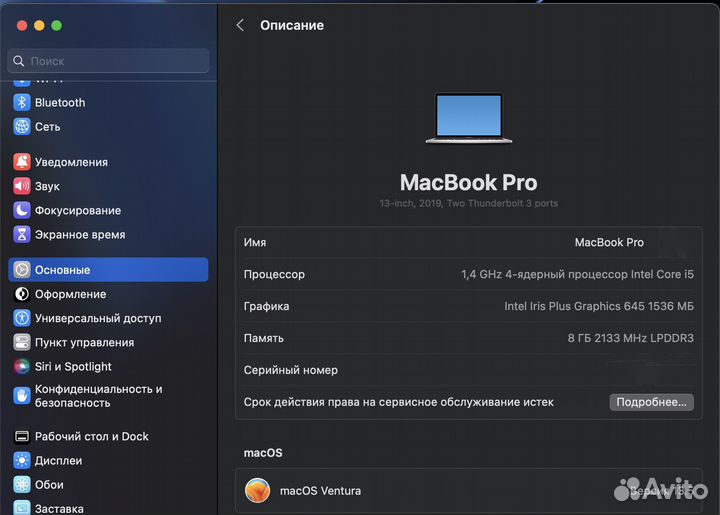Screen dimensions: 720x515
Task: Click in the Поиск search field
Action: pos(108,61)
